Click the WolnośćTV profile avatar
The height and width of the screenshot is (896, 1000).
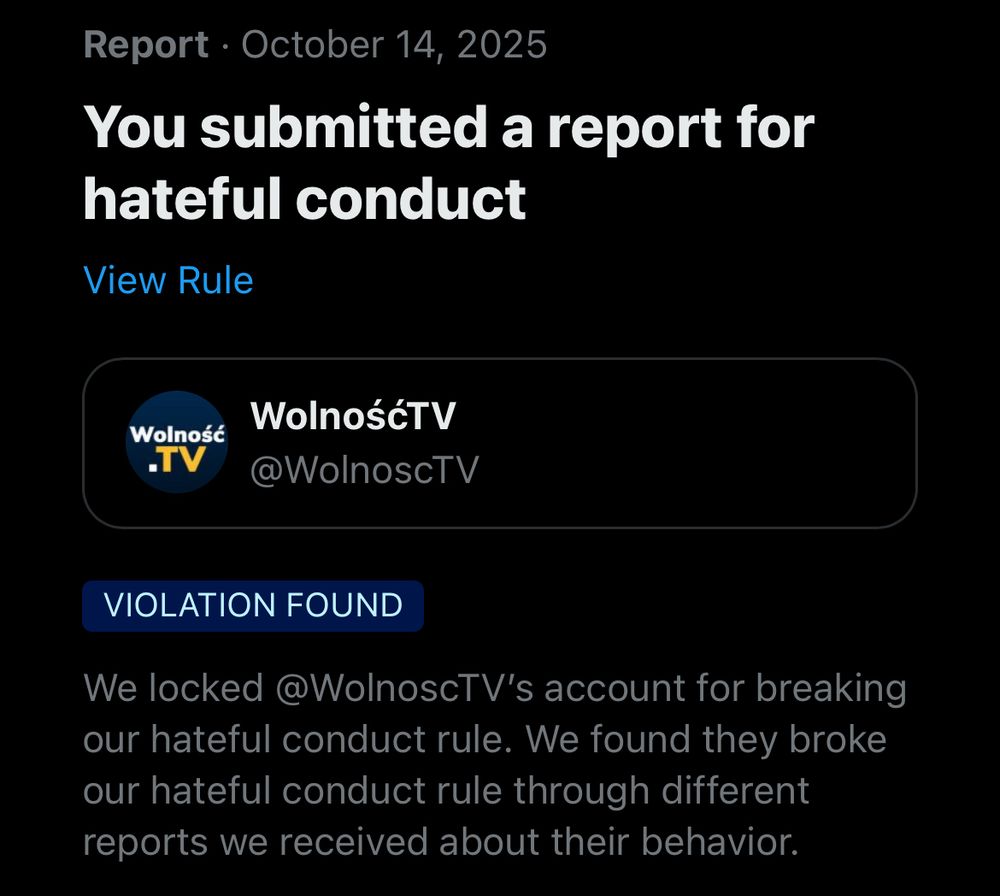pyautogui.click(x=177, y=442)
